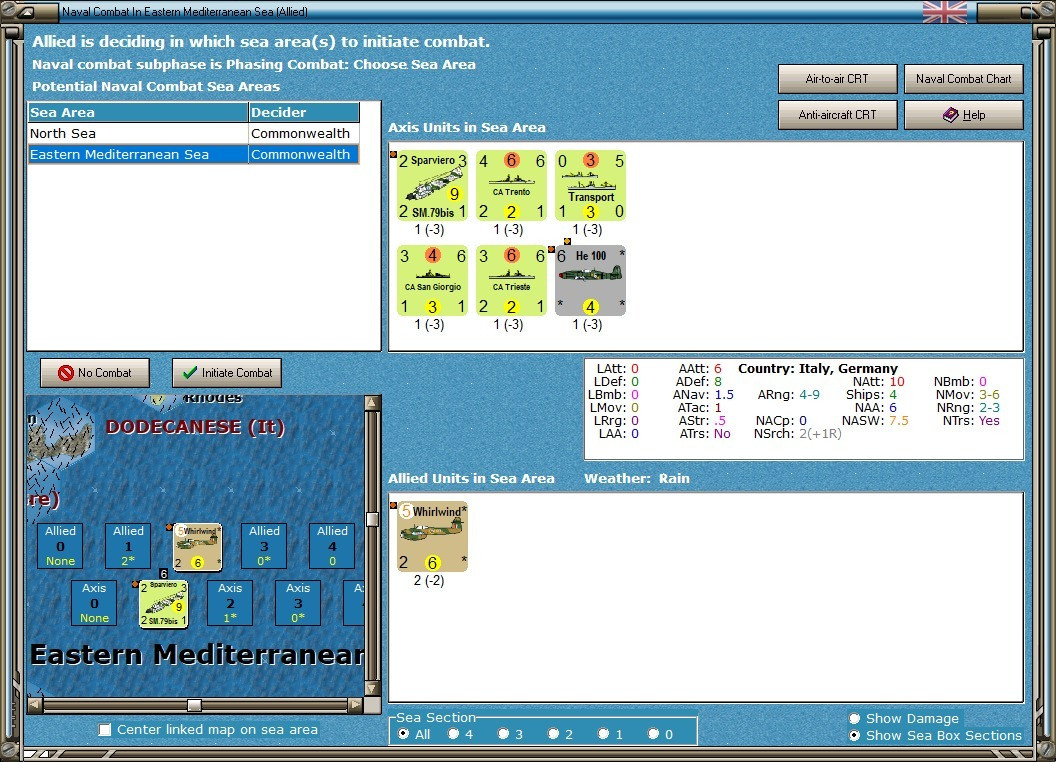
Task: Select sea section 3 radio button
Action: tap(503, 734)
